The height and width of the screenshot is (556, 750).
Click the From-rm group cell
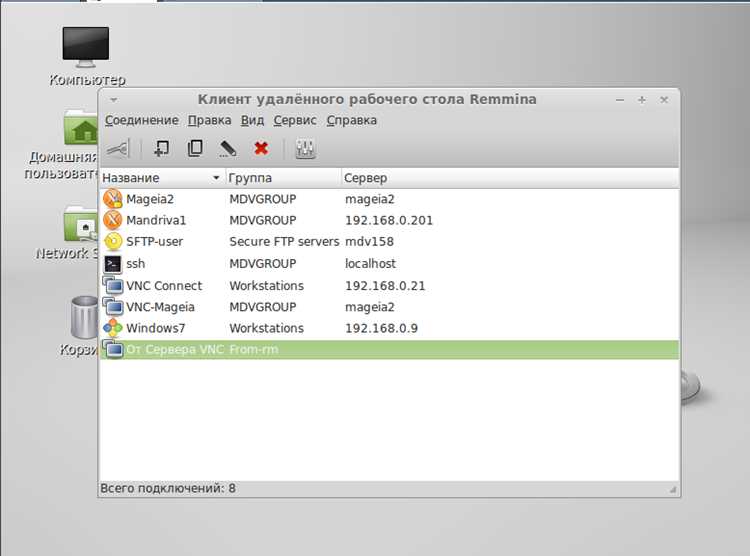[x=254, y=349]
